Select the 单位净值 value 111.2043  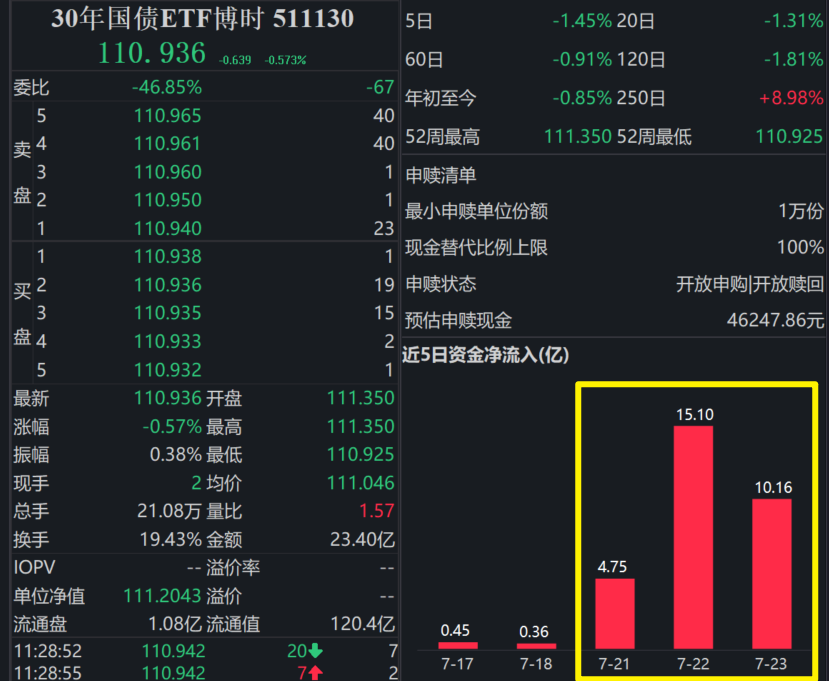(x=162, y=596)
